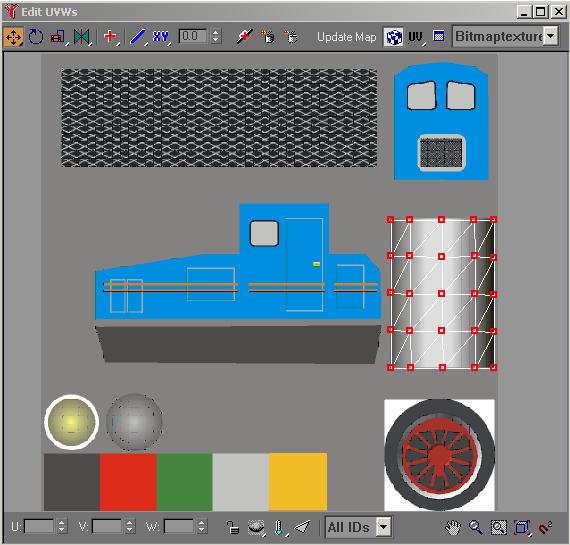
Task: Choose the Scale tool icon
Action: coord(59,37)
